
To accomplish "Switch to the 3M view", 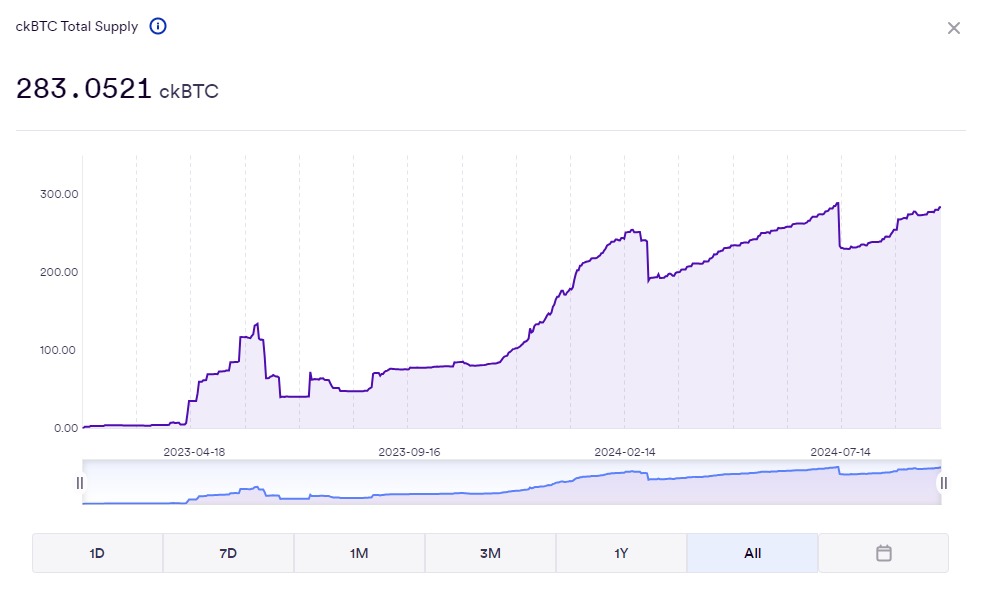I will 490,552.
